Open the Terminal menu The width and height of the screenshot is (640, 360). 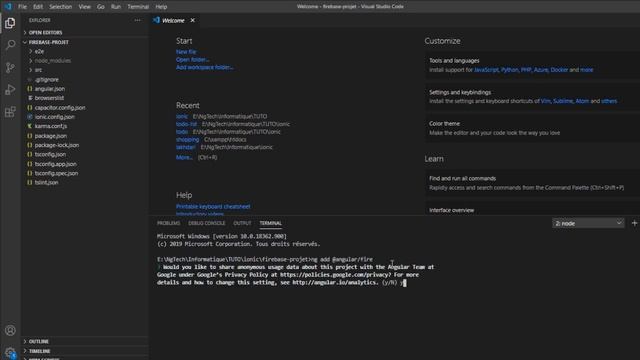click(138, 7)
